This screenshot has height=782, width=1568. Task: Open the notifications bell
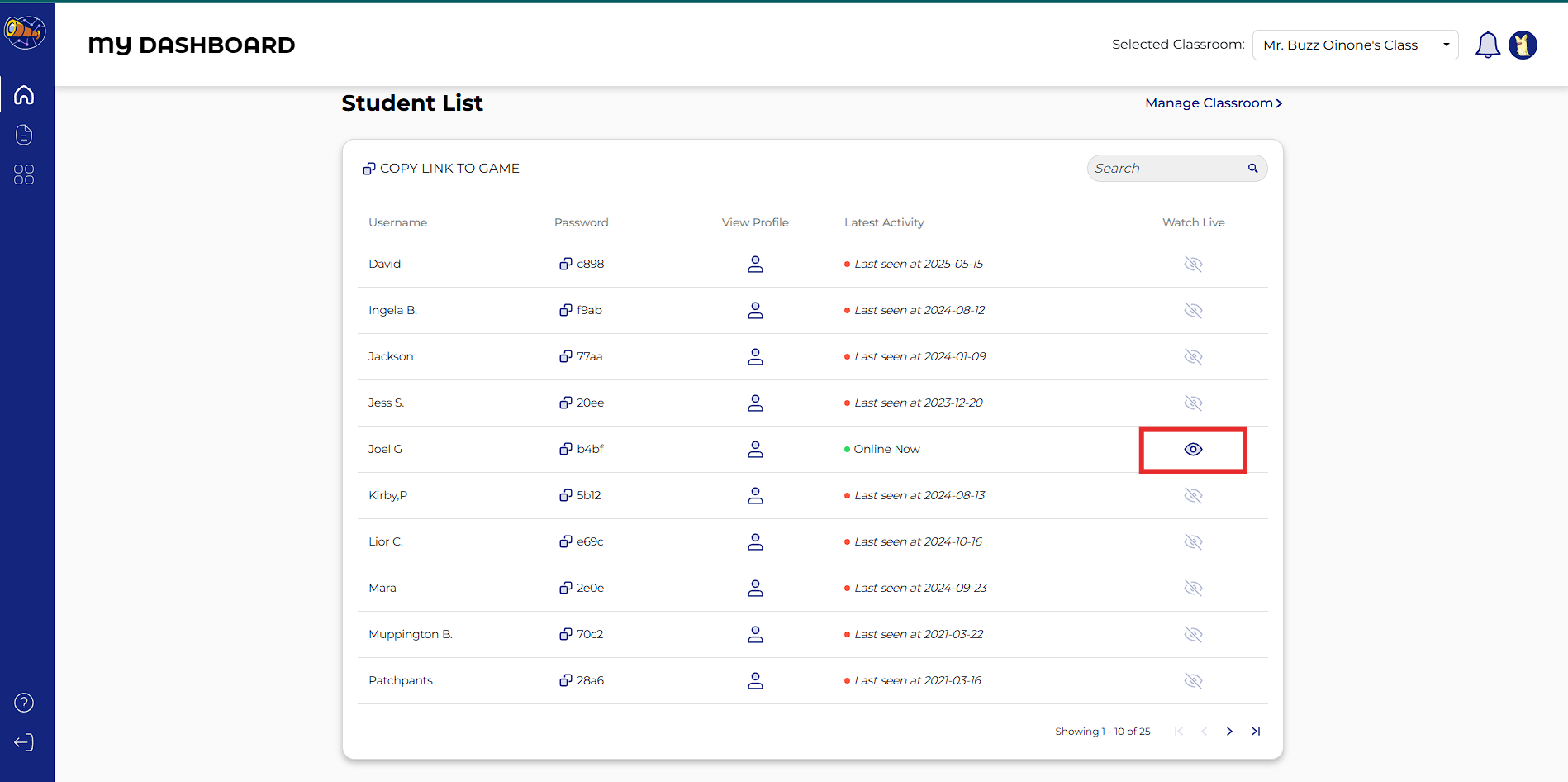(1488, 45)
